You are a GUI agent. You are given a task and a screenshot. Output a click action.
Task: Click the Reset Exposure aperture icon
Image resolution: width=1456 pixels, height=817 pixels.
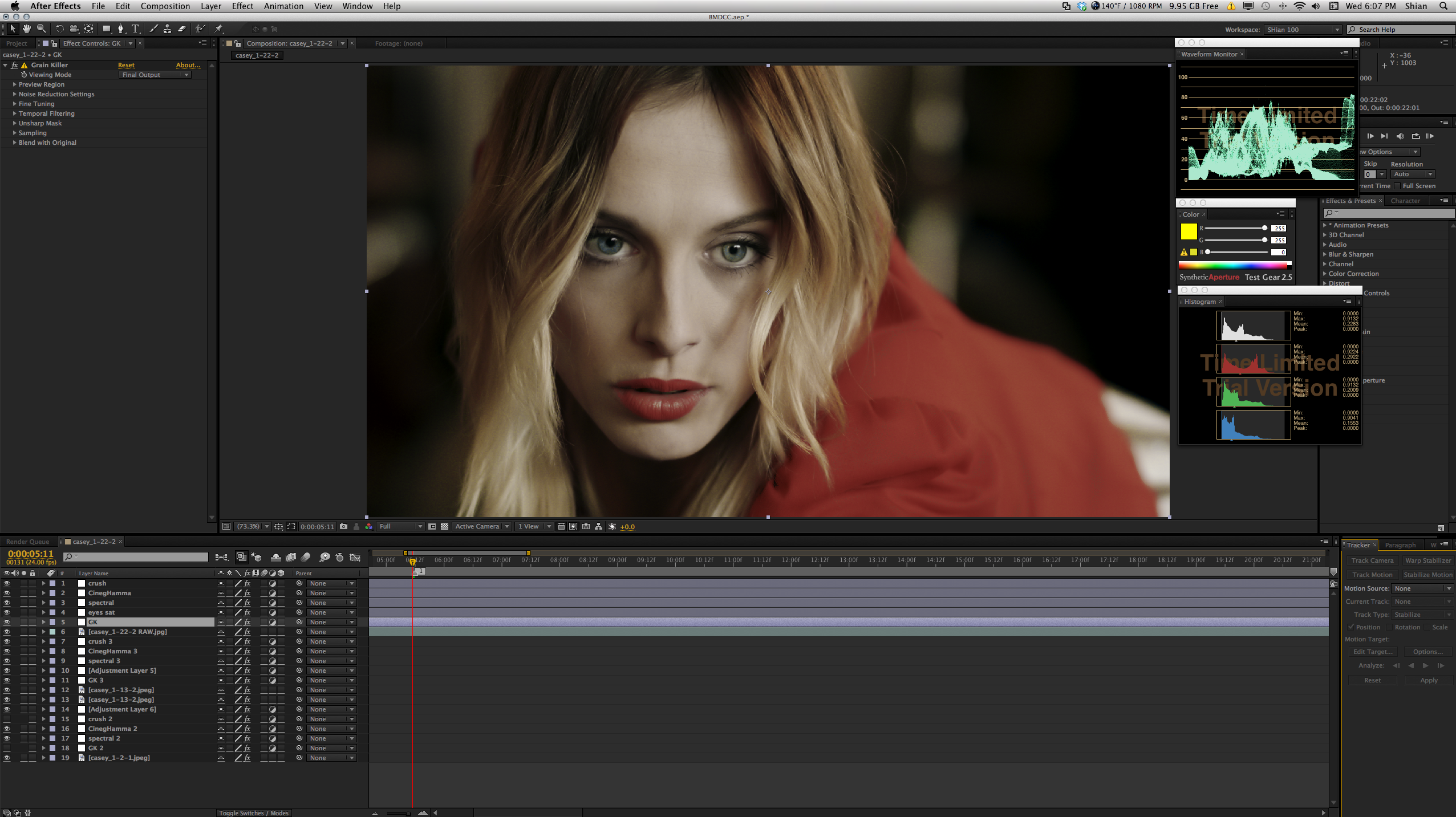pos(612,526)
